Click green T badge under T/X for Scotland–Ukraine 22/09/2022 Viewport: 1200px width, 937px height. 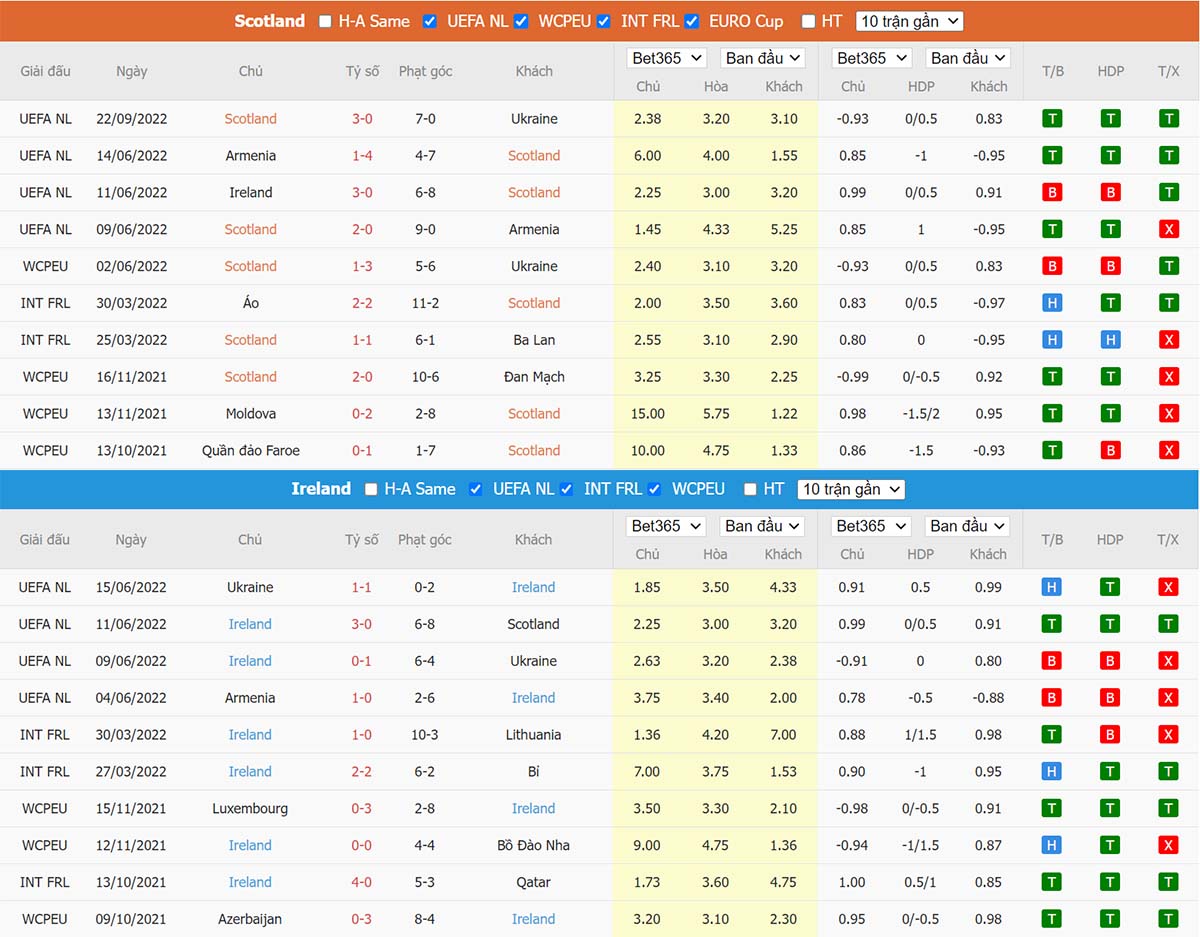(x=1168, y=119)
